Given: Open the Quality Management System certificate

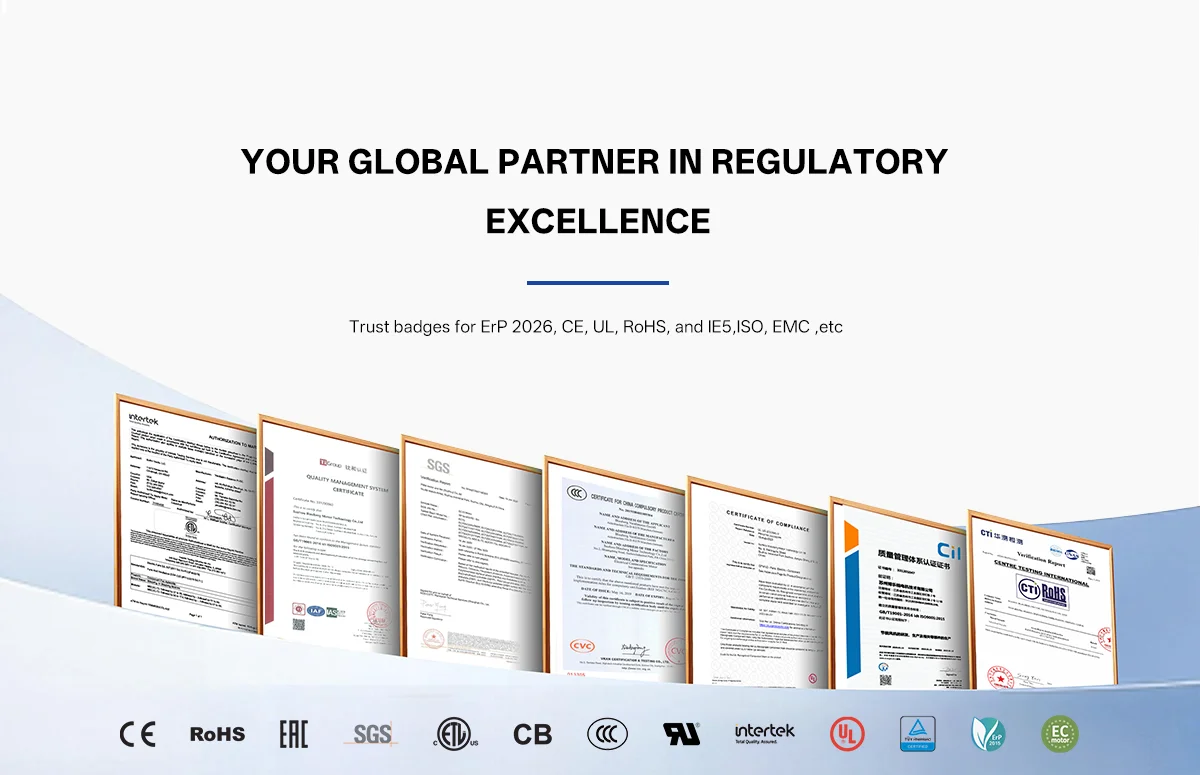Looking at the screenshot, I should coord(330,534).
